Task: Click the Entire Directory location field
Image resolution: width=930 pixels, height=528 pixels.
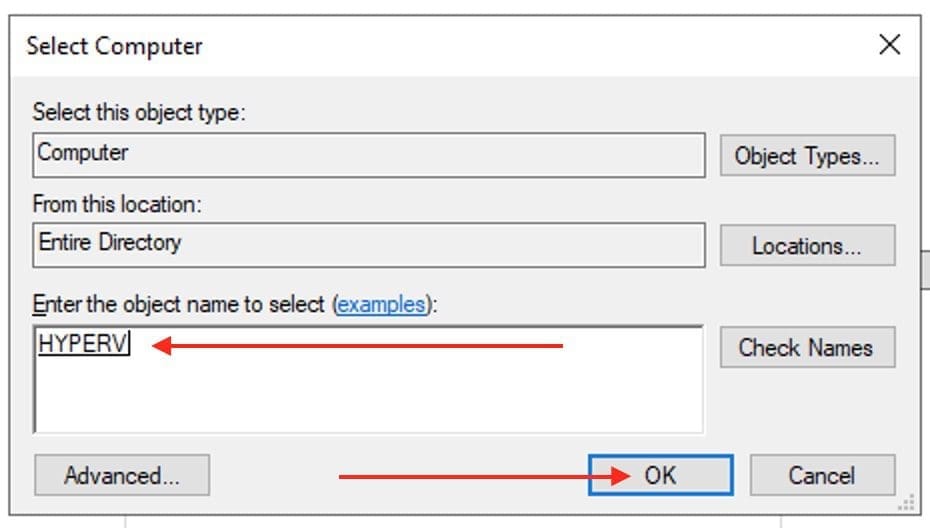Action: tap(368, 244)
